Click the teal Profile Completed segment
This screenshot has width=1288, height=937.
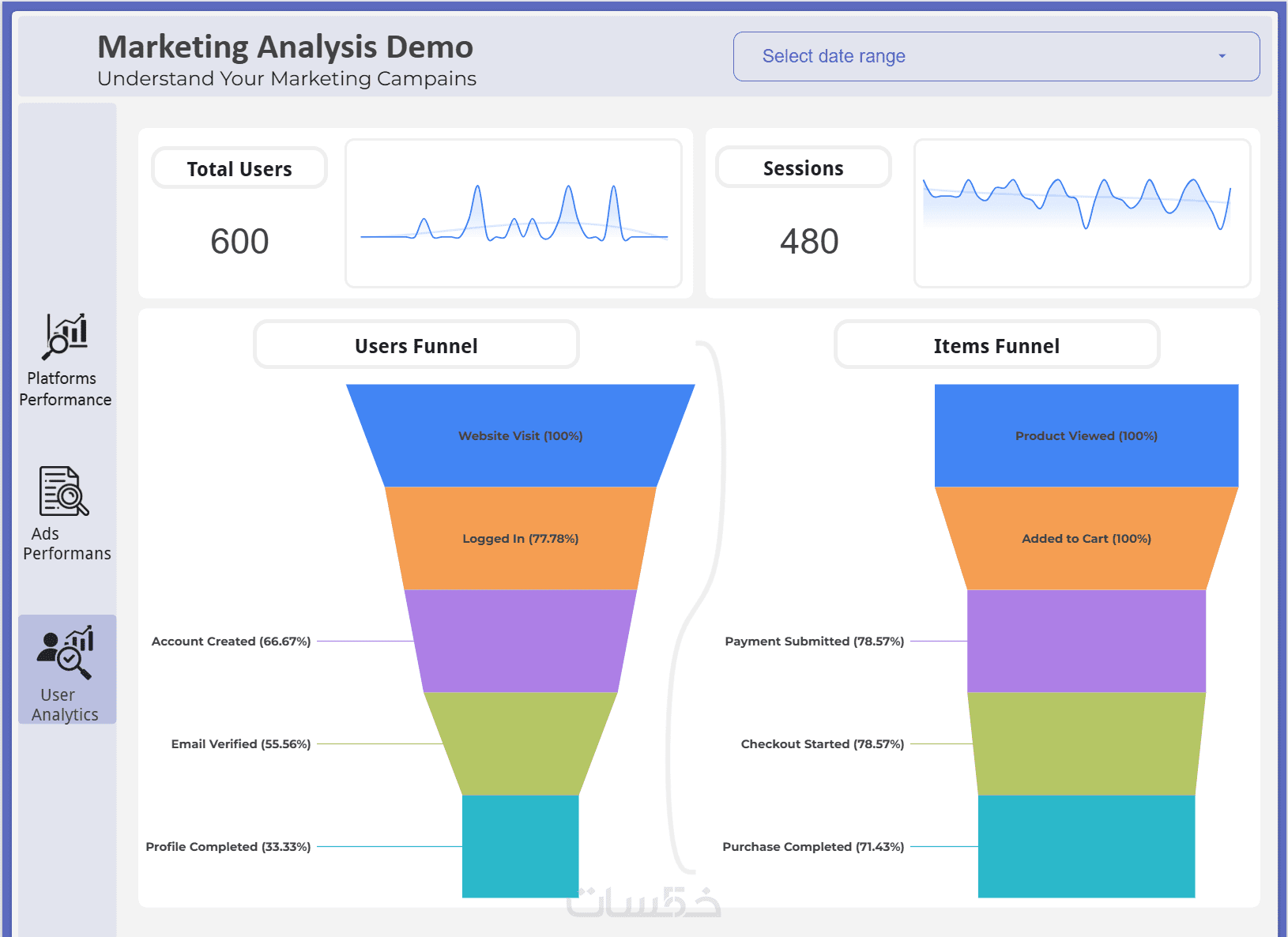coord(521,846)
